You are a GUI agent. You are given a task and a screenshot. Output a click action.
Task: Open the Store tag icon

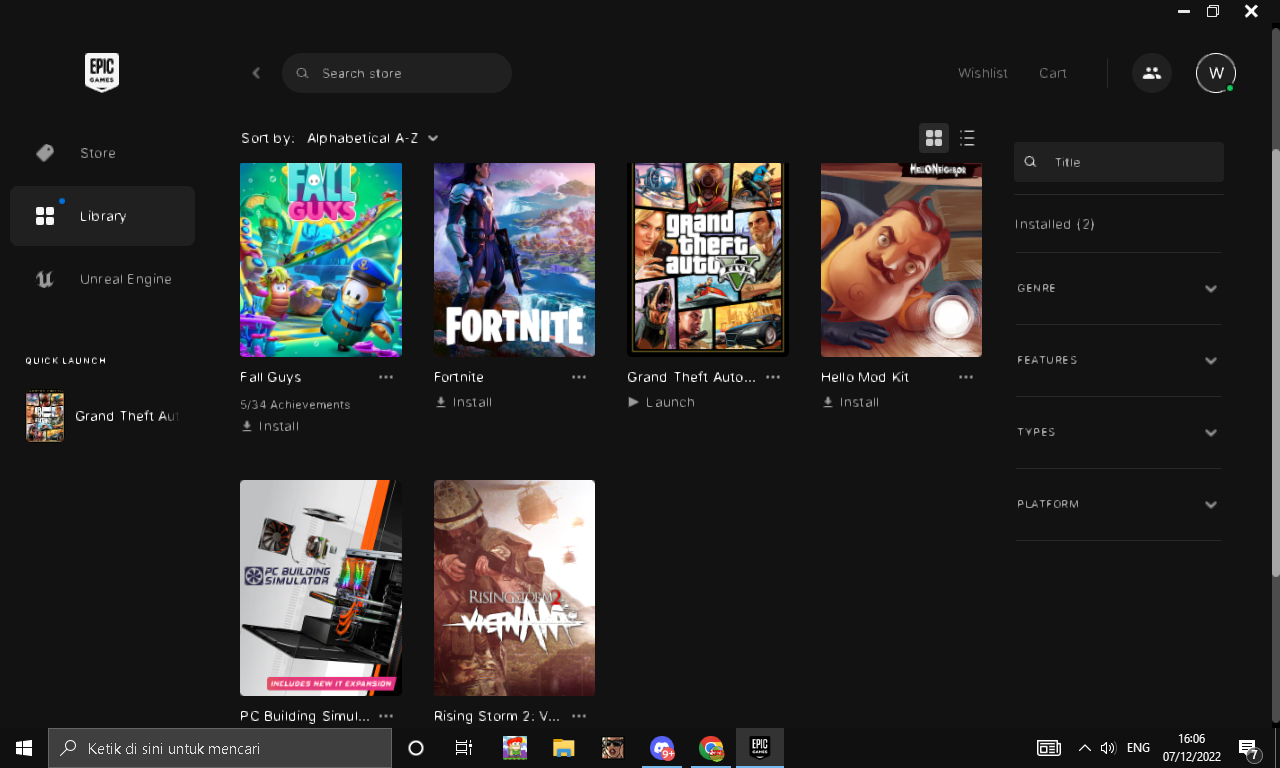(x=45, y=153)
